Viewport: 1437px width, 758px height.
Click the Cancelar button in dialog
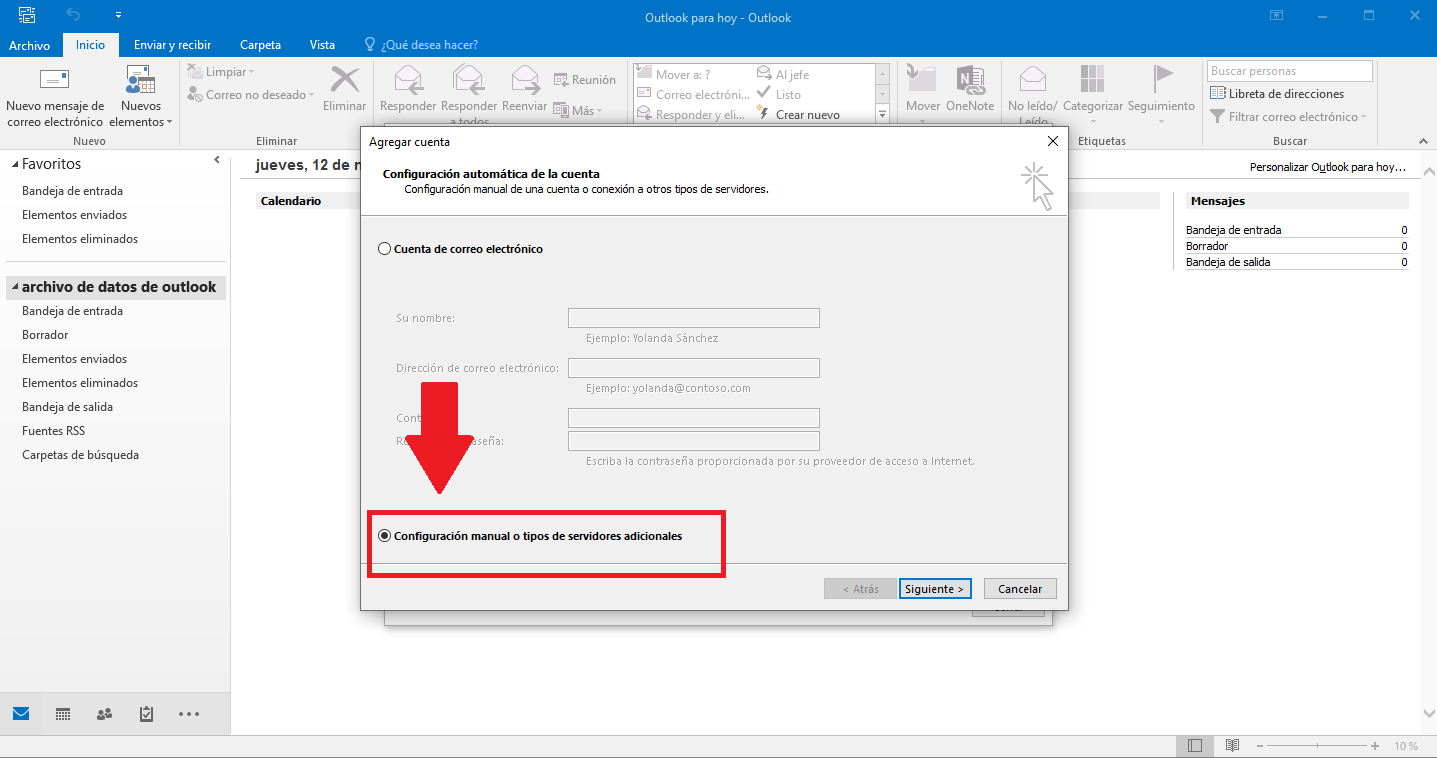click(1020, 589)
